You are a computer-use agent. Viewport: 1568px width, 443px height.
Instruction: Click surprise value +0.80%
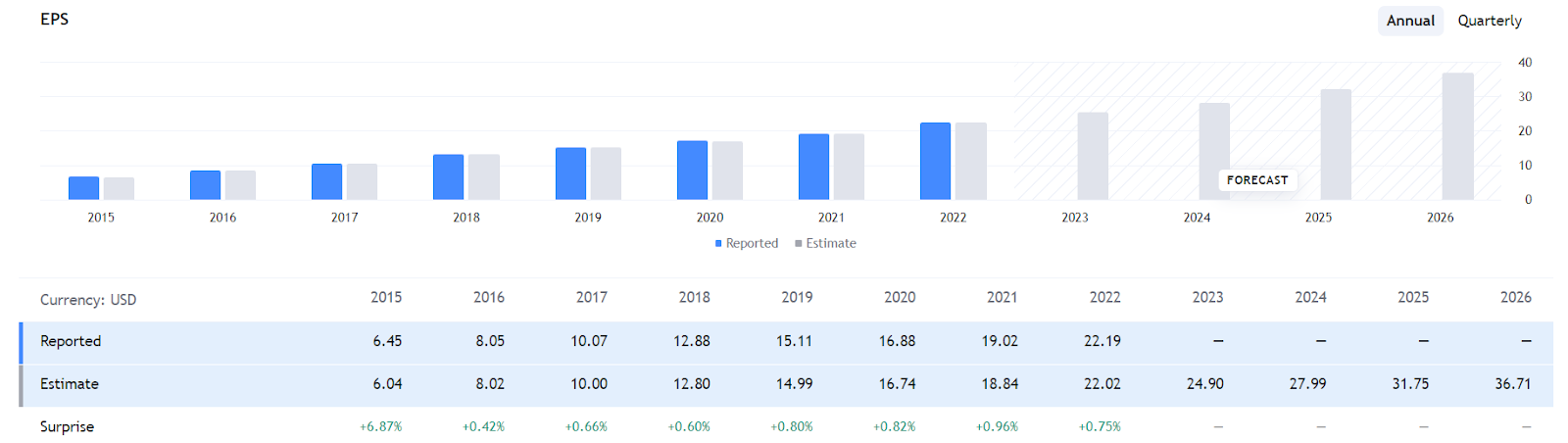792,427
